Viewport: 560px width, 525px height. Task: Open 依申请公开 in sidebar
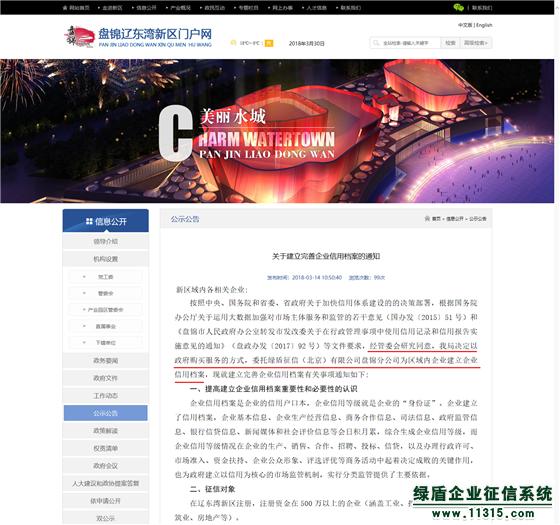(106, 501)
